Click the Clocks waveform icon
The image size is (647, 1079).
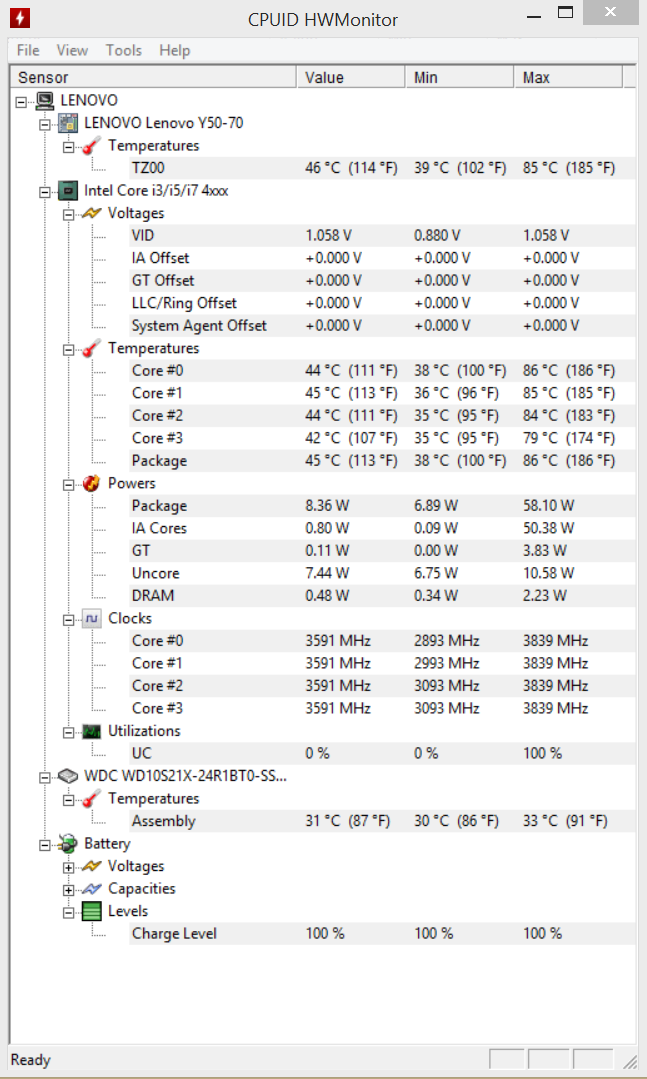coord(92,618)
